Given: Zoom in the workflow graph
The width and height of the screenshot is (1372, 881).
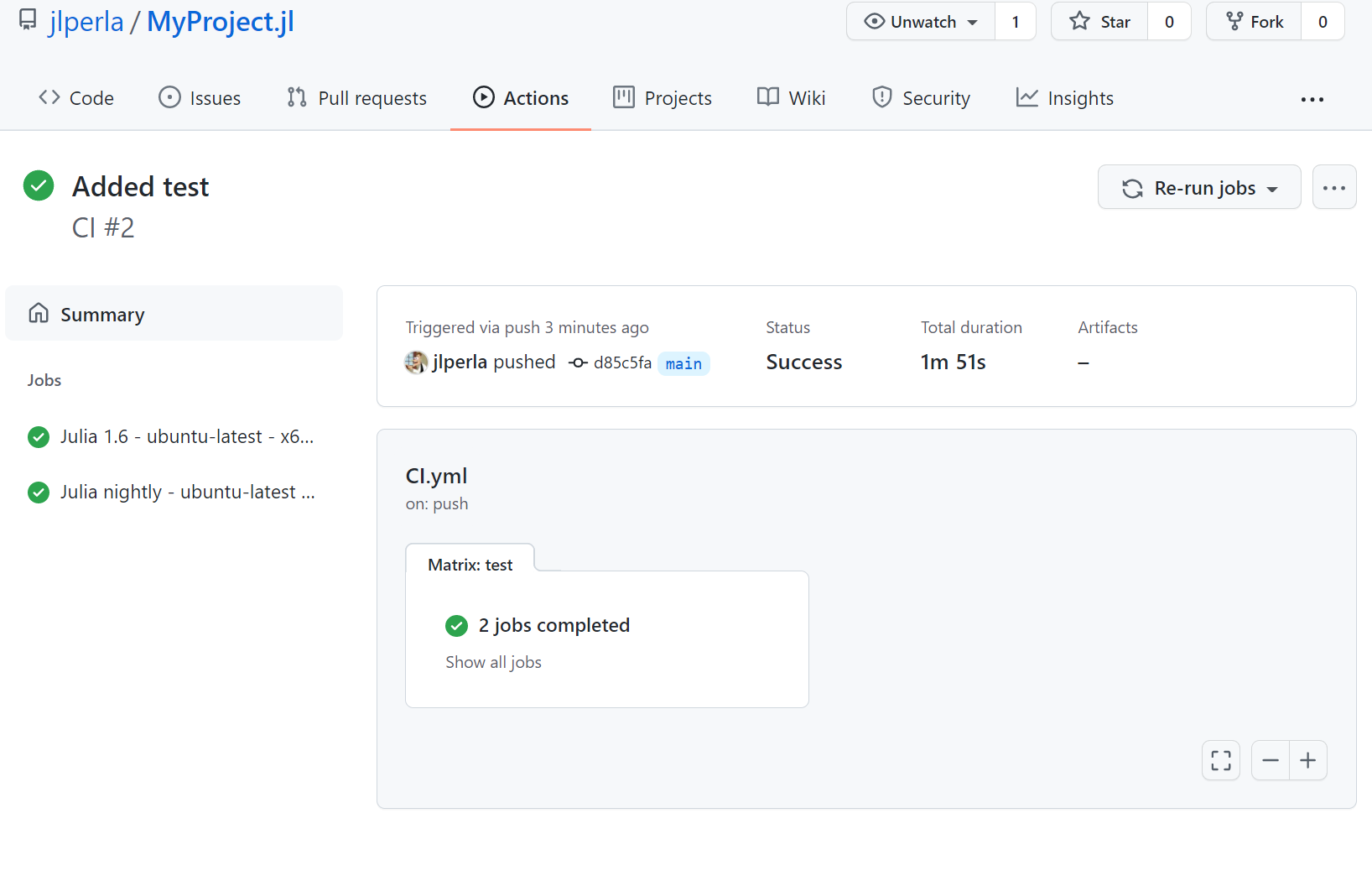Looking at the screenshot, I should [x=1307, y=760].
